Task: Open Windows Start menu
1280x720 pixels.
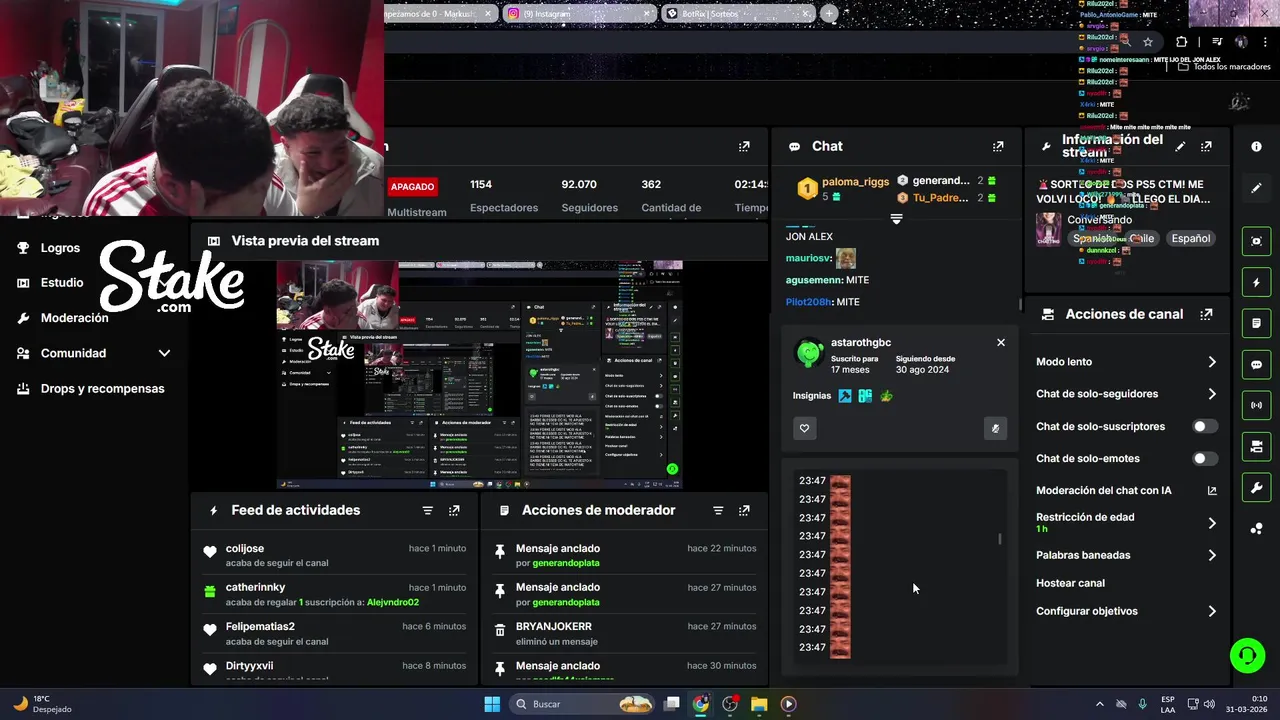Action: click(492, 704)
